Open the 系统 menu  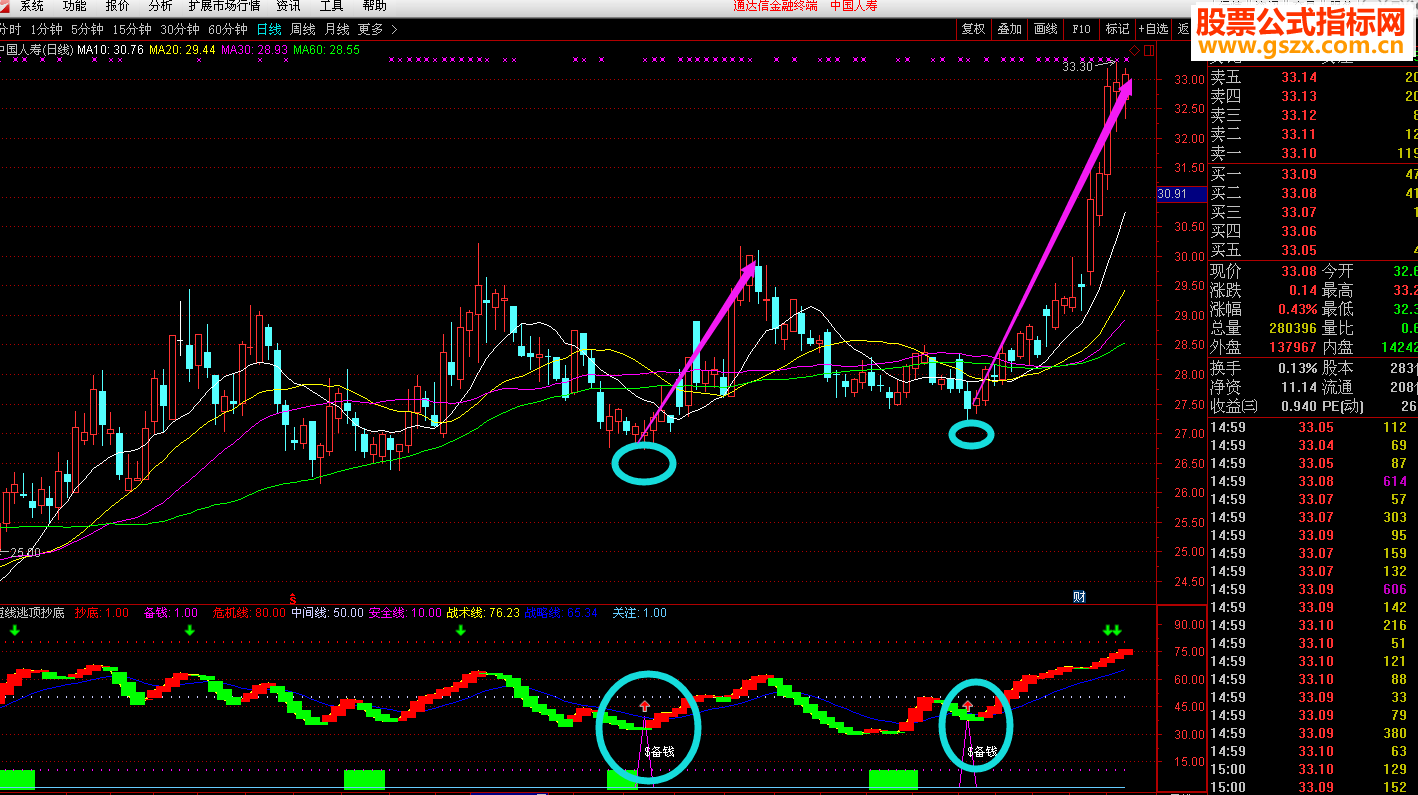point(32,6)
